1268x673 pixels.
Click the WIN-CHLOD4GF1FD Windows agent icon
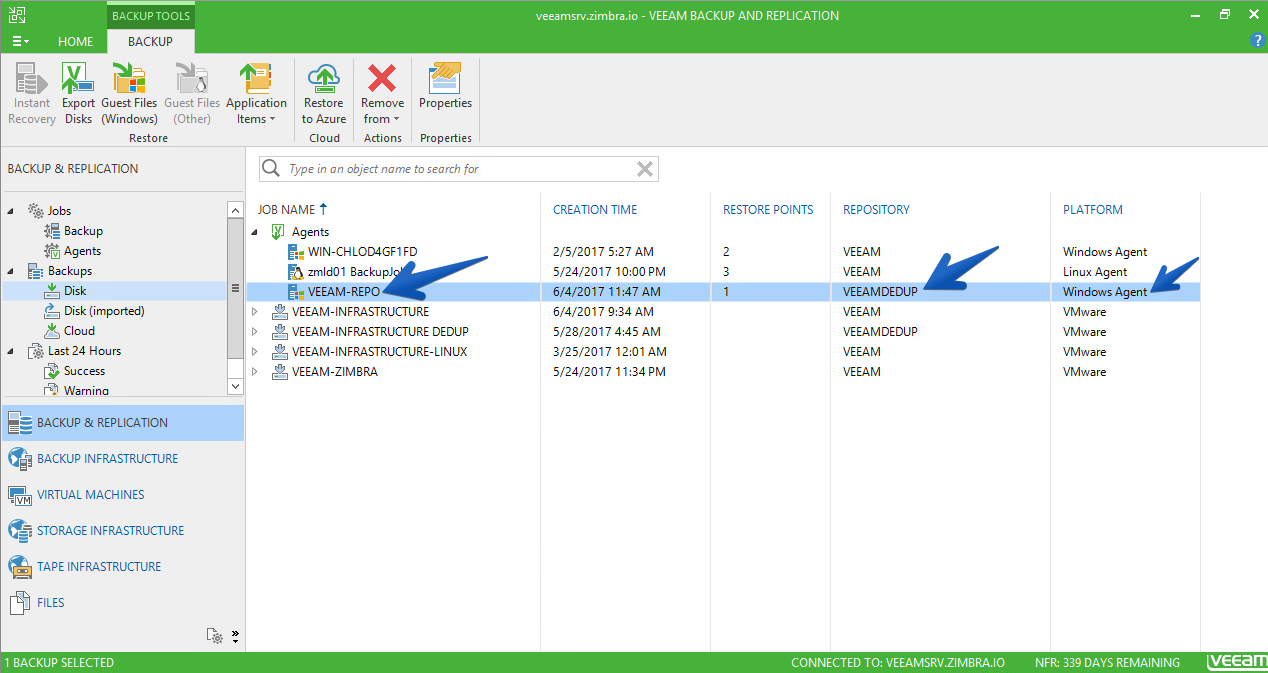(x=295, y=252)
